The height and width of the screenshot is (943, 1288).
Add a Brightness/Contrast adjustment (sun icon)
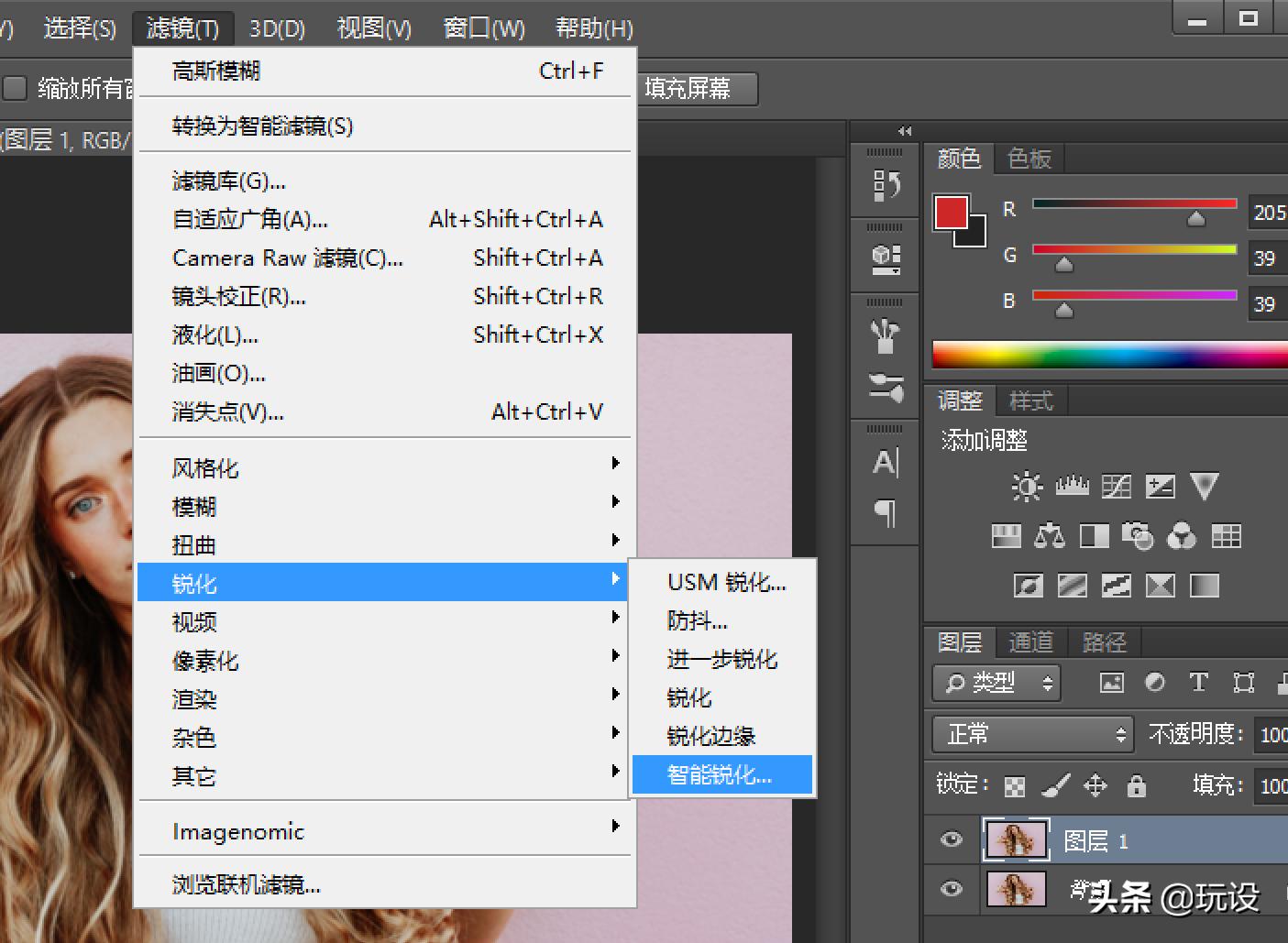point(1026,486)
